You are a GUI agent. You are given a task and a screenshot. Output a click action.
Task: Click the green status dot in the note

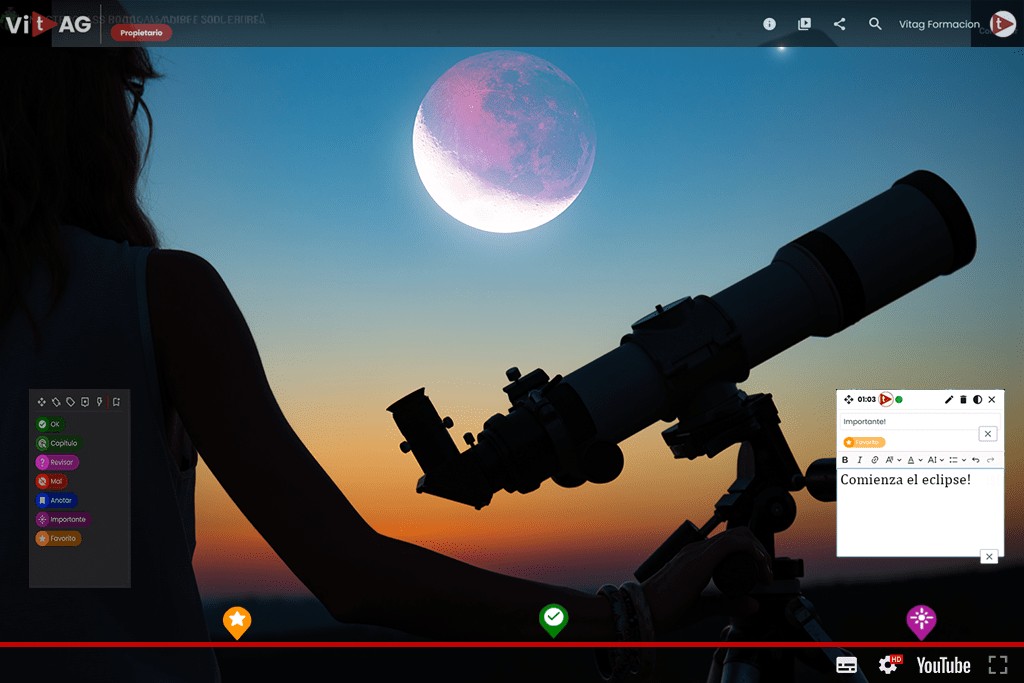(x=899, y=400)
